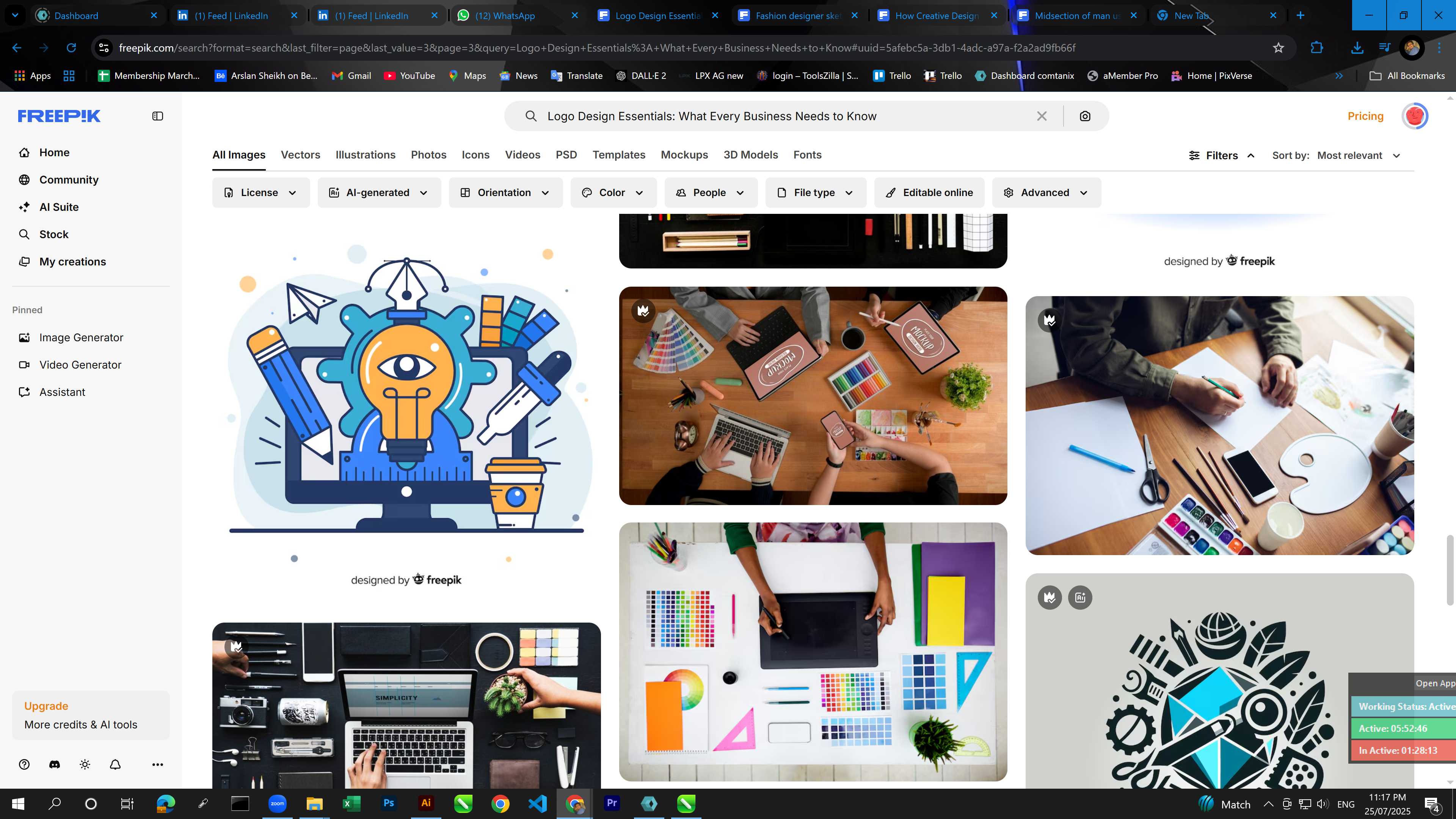1456x819 pixels.
Task: Open Photoshop from the taskbar
Action: pyautogui.click(x=389, y=803)
